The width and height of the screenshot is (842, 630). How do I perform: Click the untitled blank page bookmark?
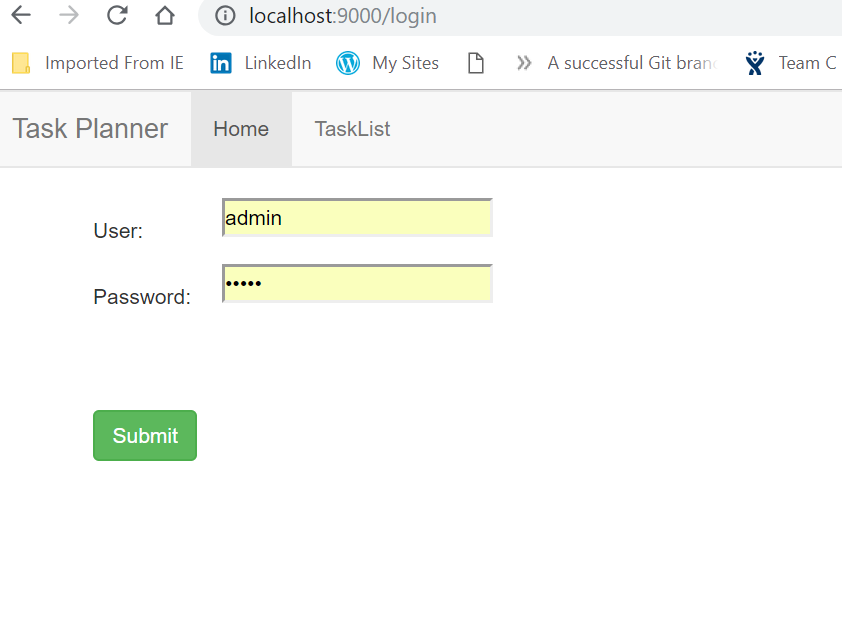click(x=476, y=63)
